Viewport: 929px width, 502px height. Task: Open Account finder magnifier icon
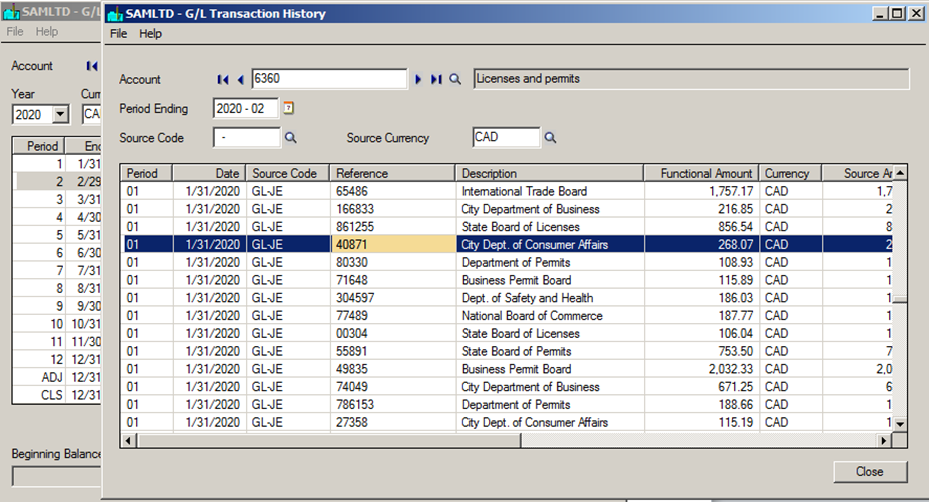point(455,79)
